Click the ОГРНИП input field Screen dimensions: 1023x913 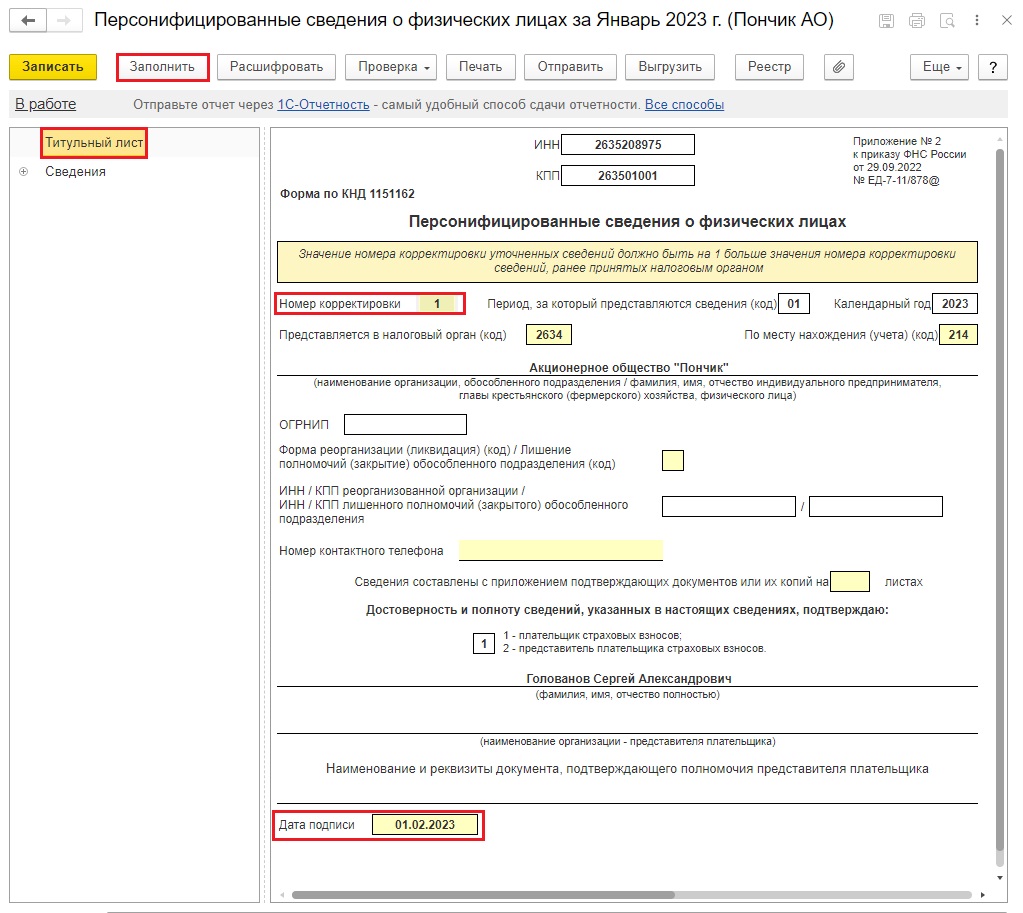(405, 425)
